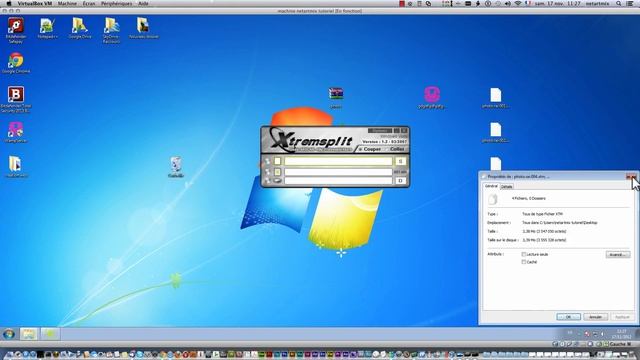Click the third Xtremsplit path field
Image resolution: width=640 pixels, height=360 pixels.
338,180
